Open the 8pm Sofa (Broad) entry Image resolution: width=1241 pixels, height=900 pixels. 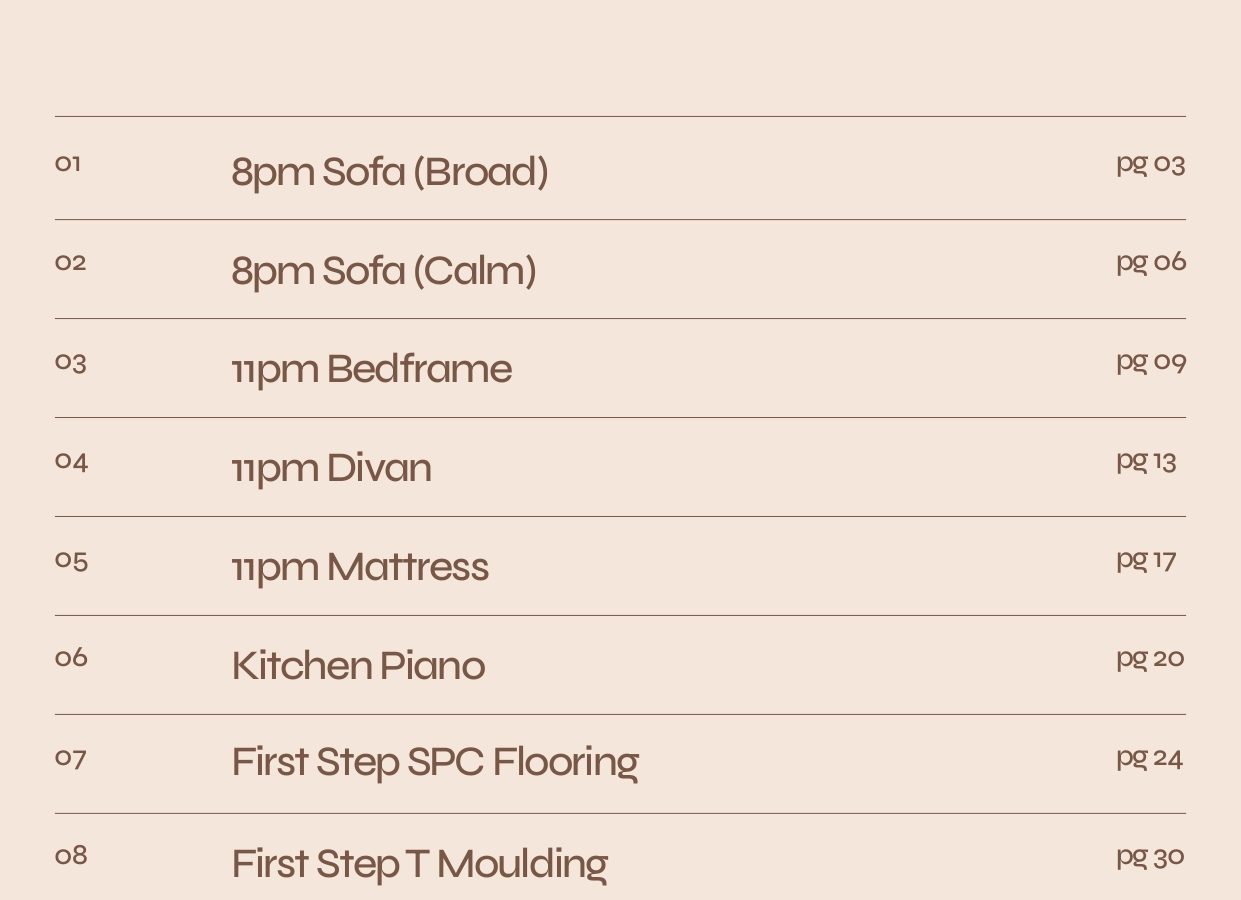[390, 172]
